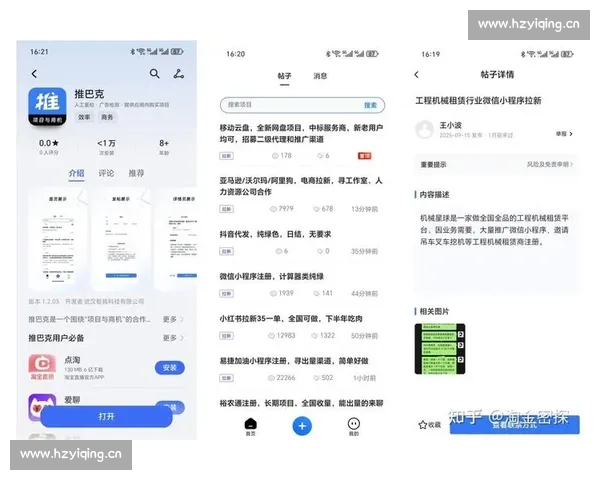Viewport: 600px width, 480px height.
Task: Select the 商务 category tag
Action: [x=107, y=117]
